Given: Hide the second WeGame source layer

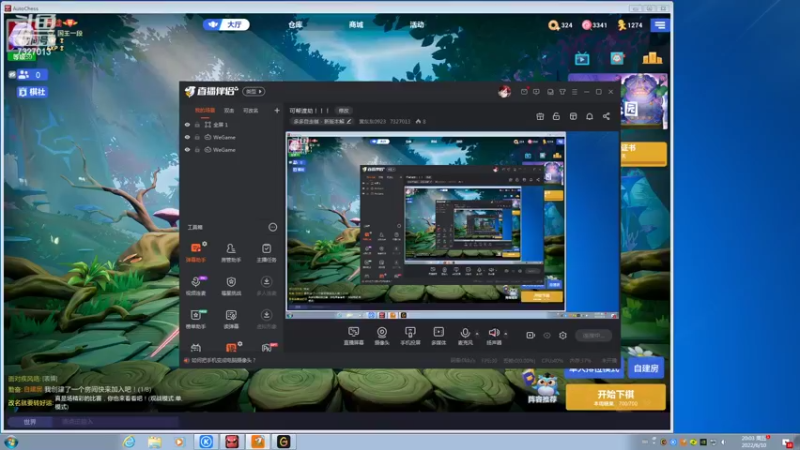Looking at the screenshot, I should click(187, 150).
